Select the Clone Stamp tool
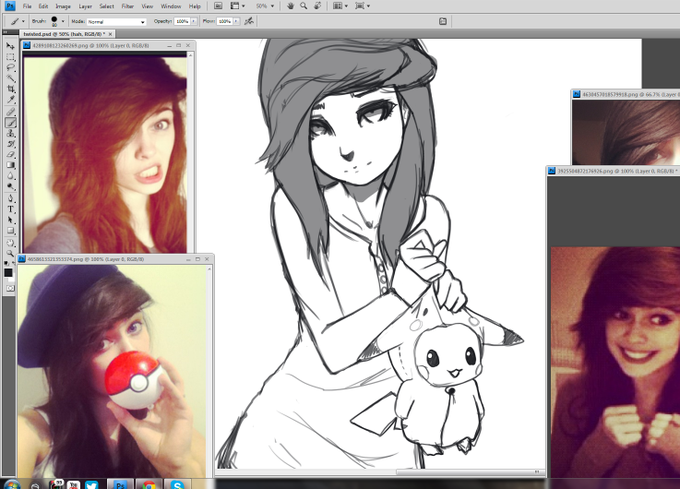 click(10, 134)
